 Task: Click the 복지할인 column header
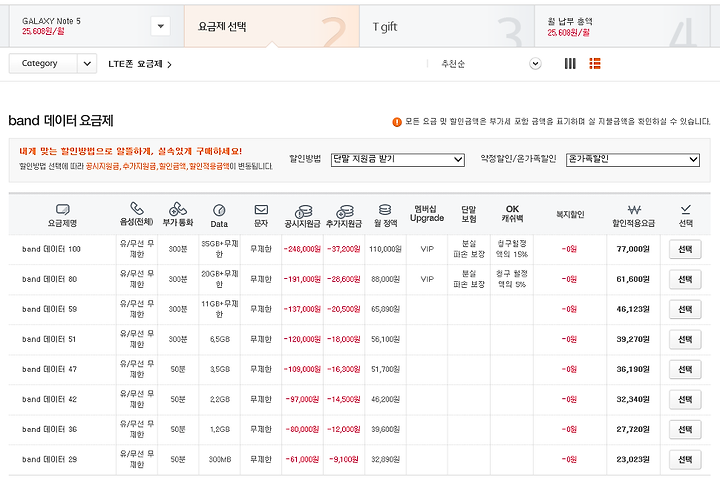570,214
